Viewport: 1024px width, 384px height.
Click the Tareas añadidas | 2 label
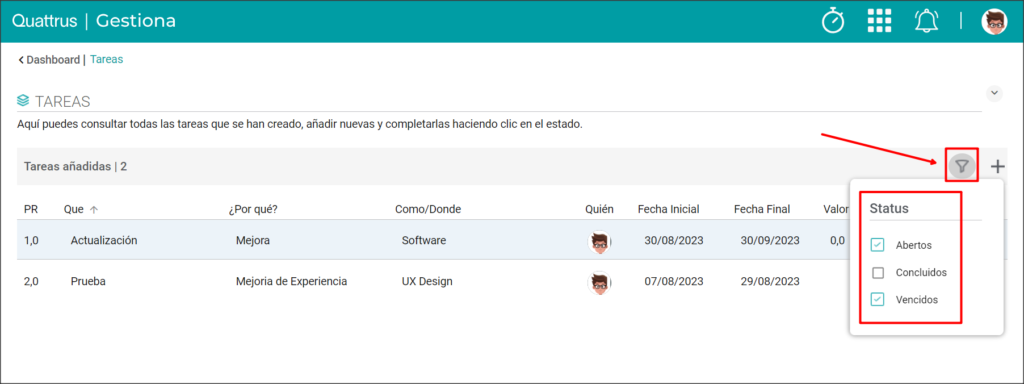click(x=75, y=166)
